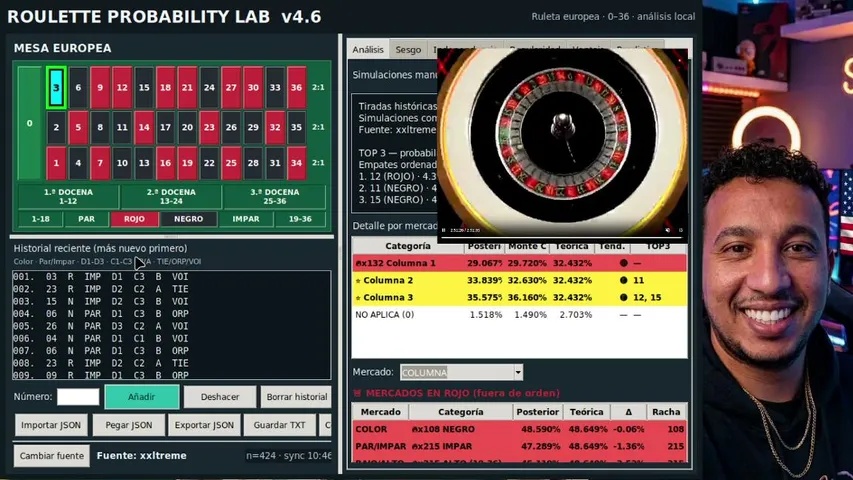Select the PAR bet
The image size is (853, 480).
86,219
